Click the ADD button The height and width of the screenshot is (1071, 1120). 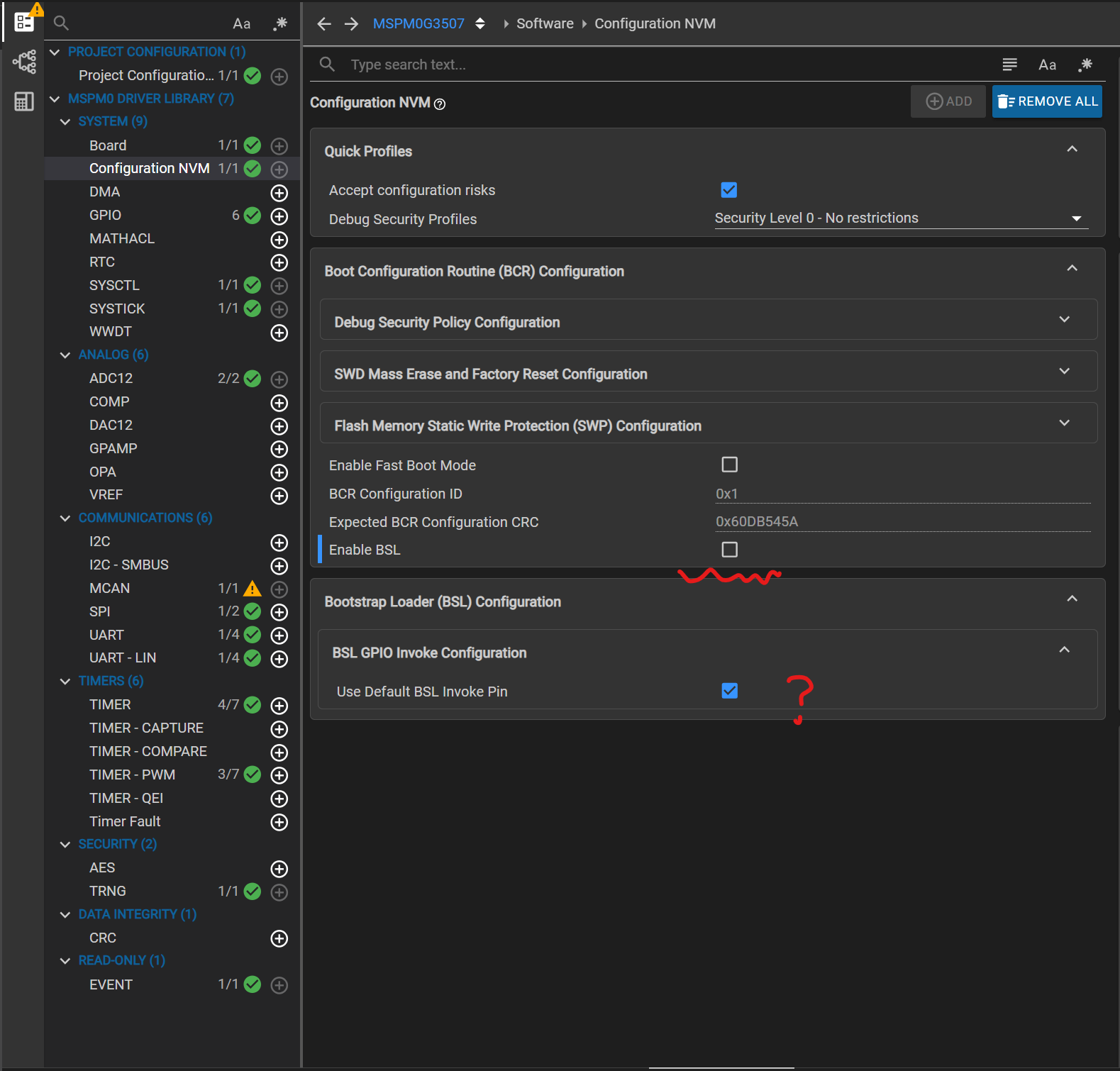click(x=948, y=101)
